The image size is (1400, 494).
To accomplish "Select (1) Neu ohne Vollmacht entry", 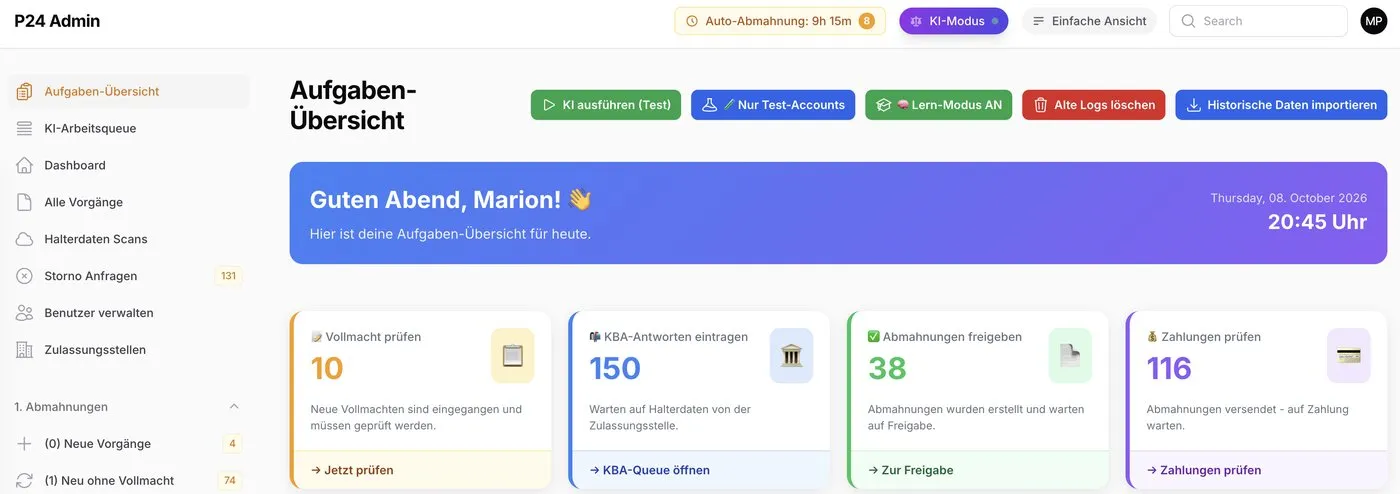I will [128, 481].
